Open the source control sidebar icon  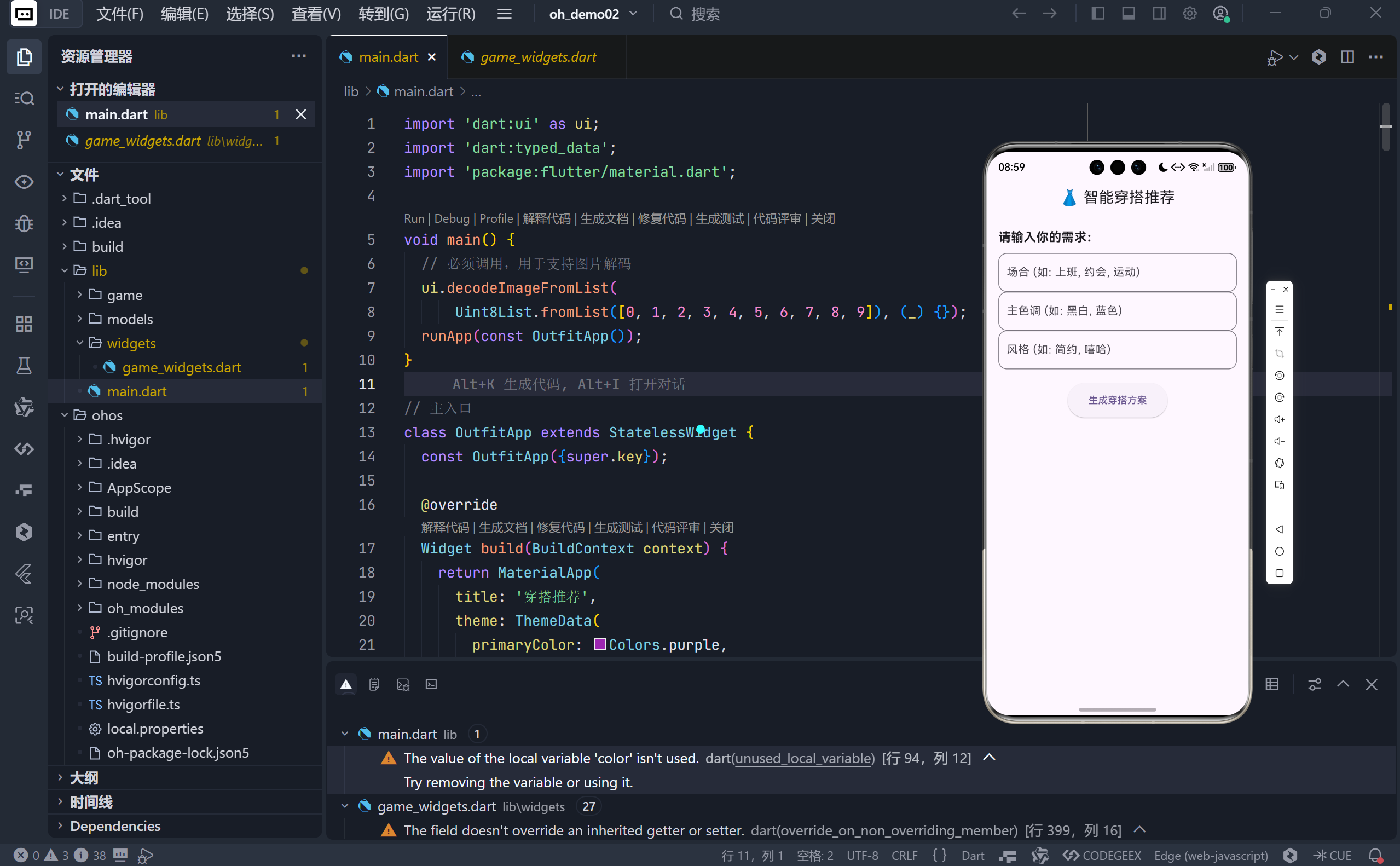[x=24, y=139]
